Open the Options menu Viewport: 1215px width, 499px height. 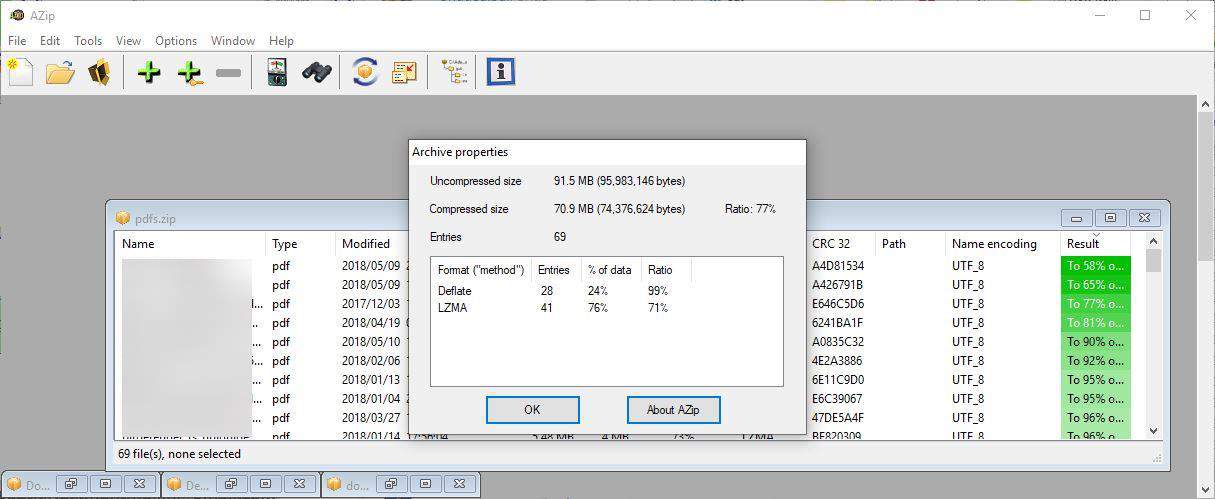point(176,41)
